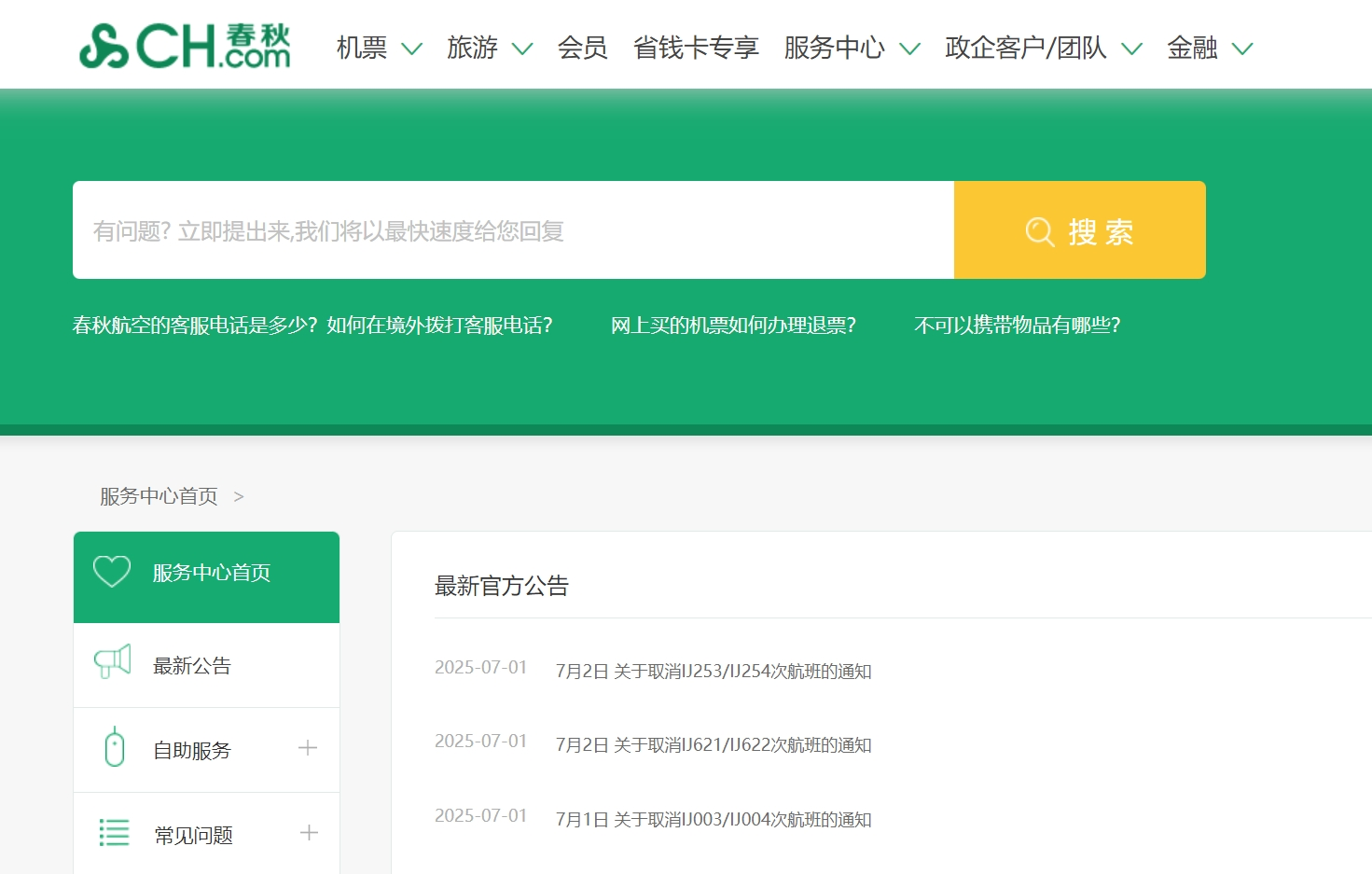Open the 服务中心 dropdown arrow

(x=909, y=49)
